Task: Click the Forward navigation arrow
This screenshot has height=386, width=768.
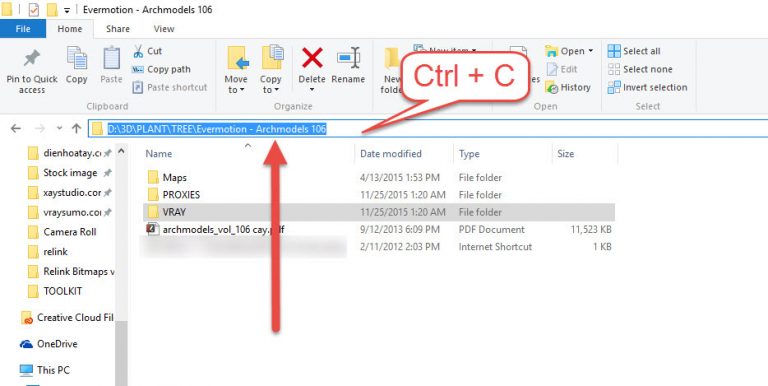Action: [x=40, y=129]
